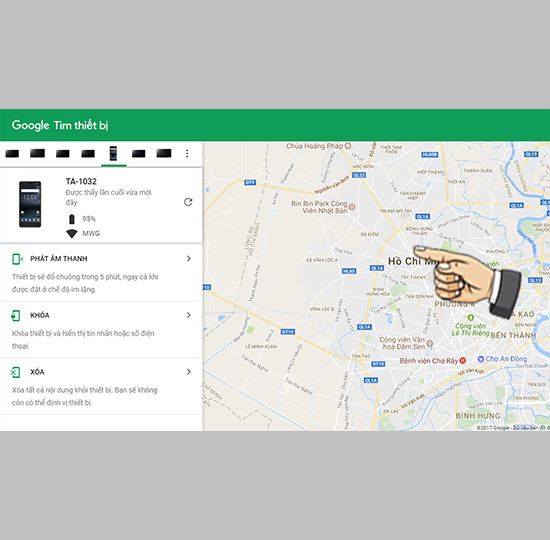Select the last device thumbnail tab
The height and width of the screenshot is (540, 550).
pos(164,153)
